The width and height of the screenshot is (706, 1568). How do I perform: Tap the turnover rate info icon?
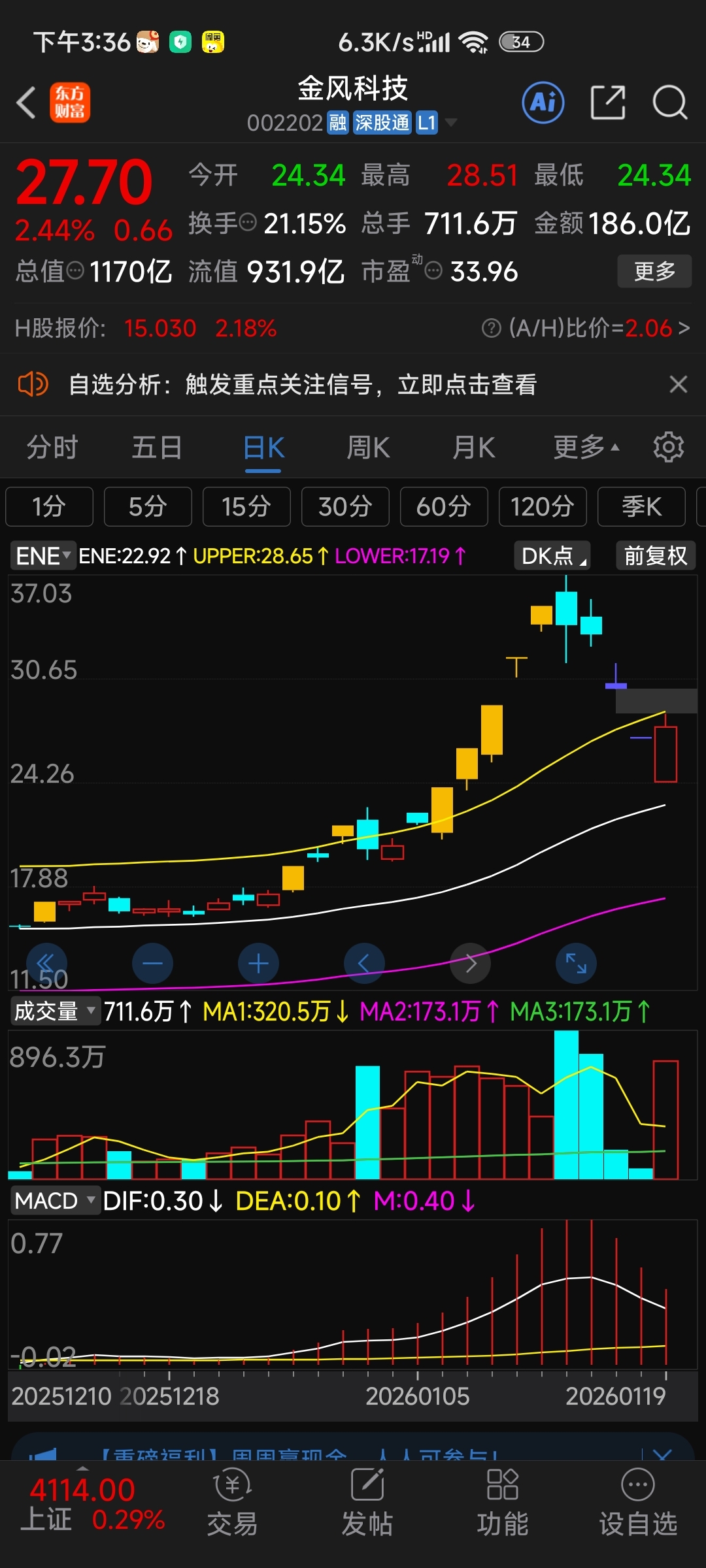point(248,223)
